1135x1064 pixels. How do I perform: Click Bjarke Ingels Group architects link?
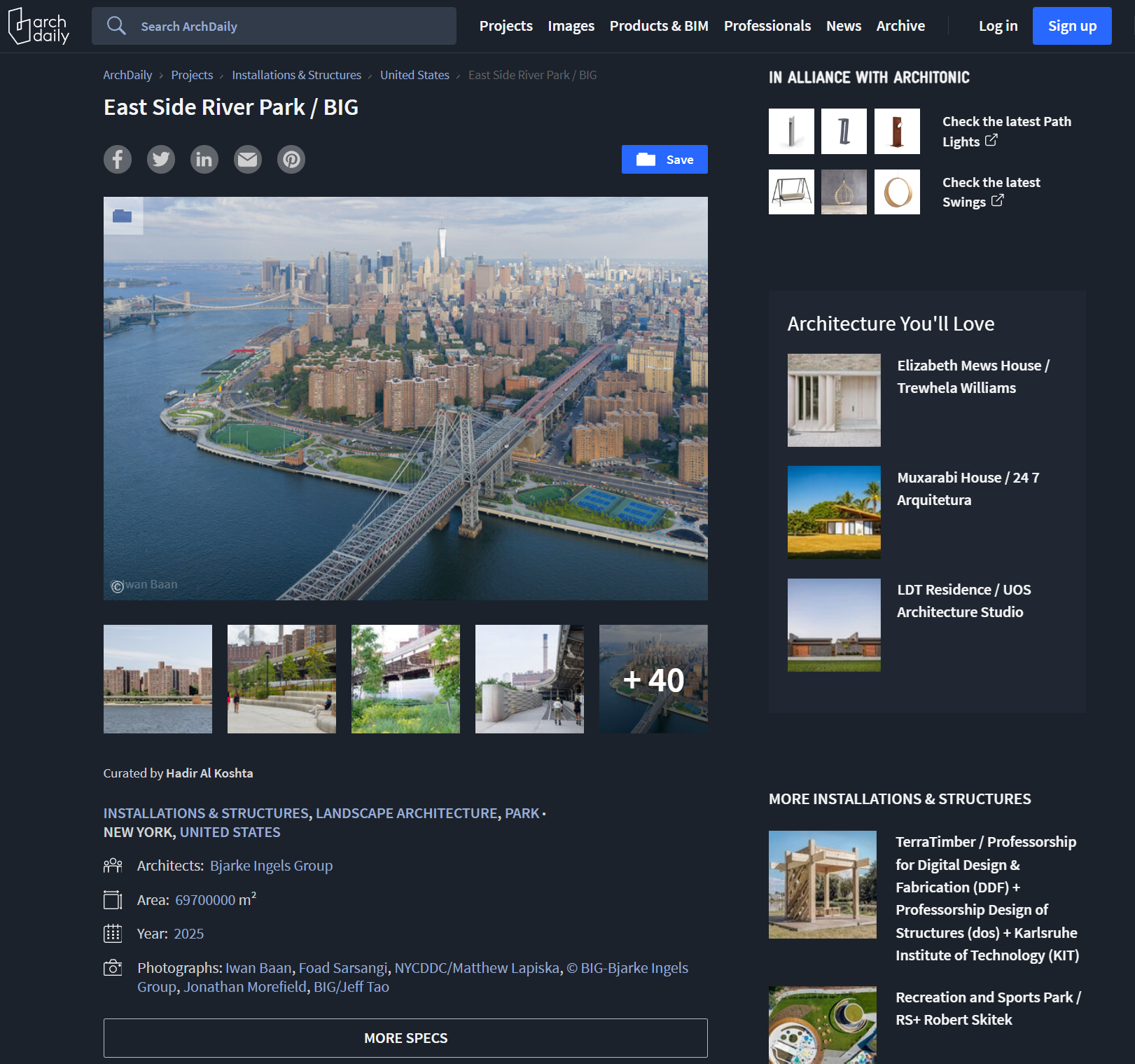(271, 866)
